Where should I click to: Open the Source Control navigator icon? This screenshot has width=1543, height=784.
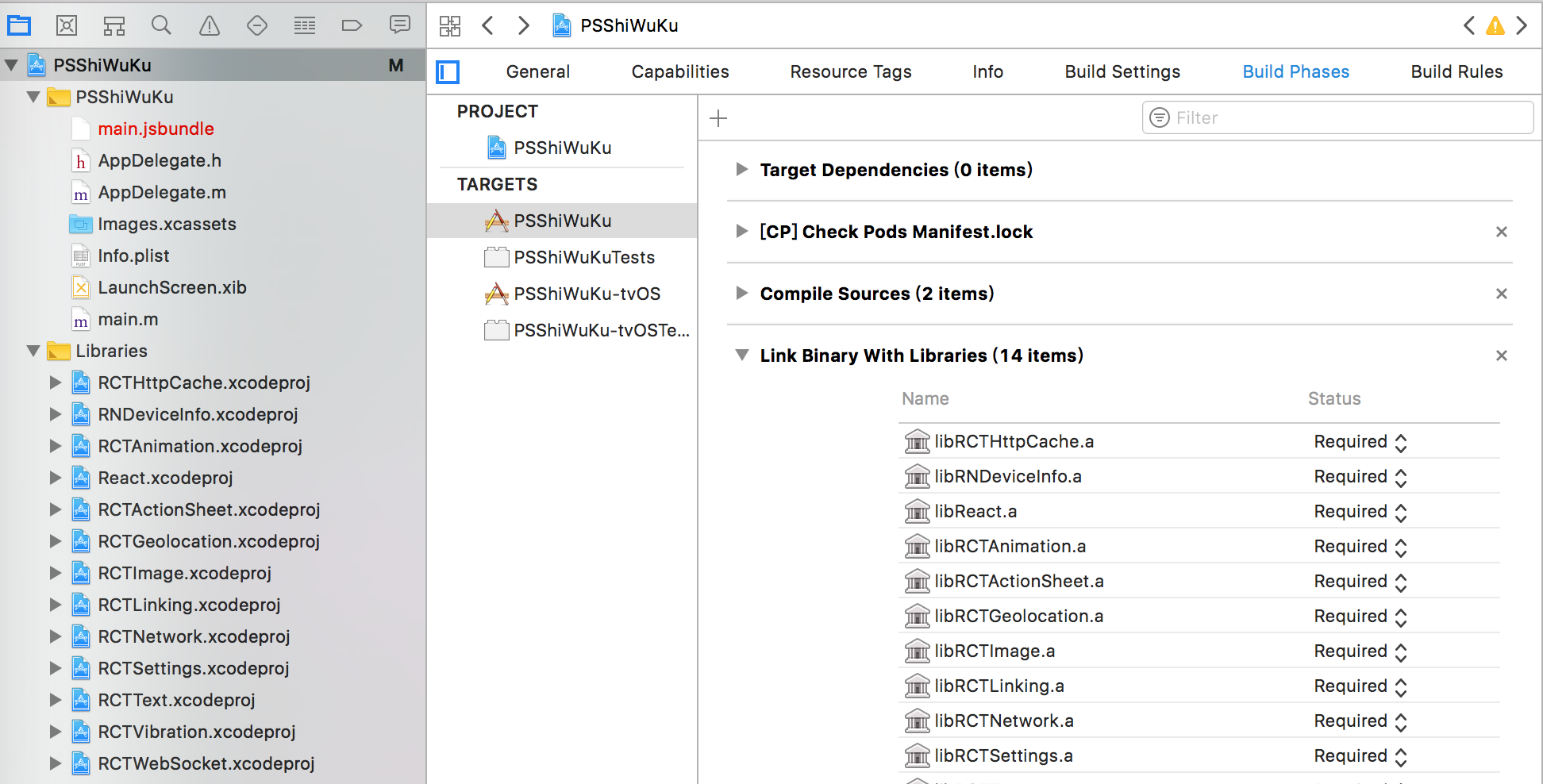click(x=67, y=25)
